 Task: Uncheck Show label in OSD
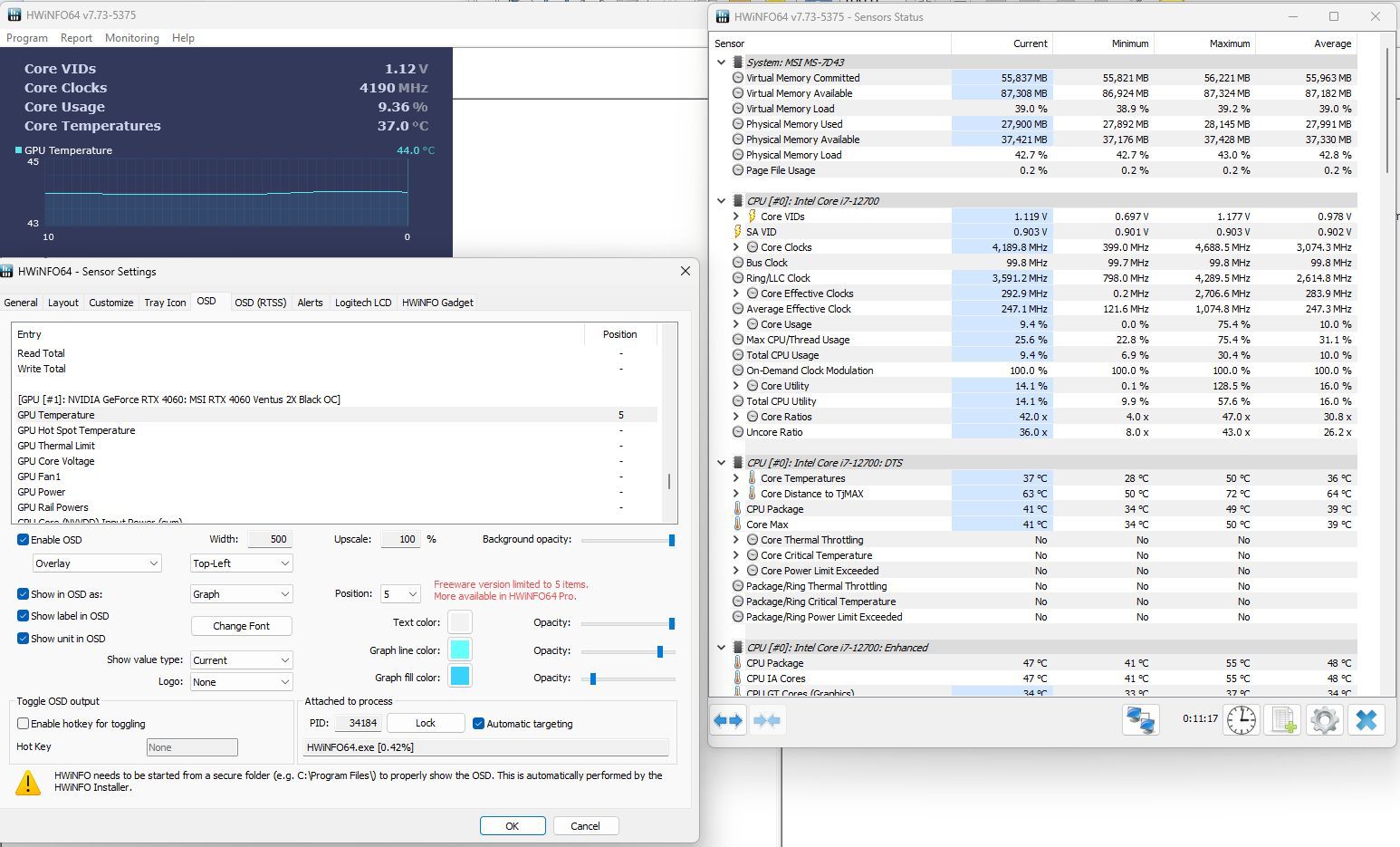pos(22,616)
